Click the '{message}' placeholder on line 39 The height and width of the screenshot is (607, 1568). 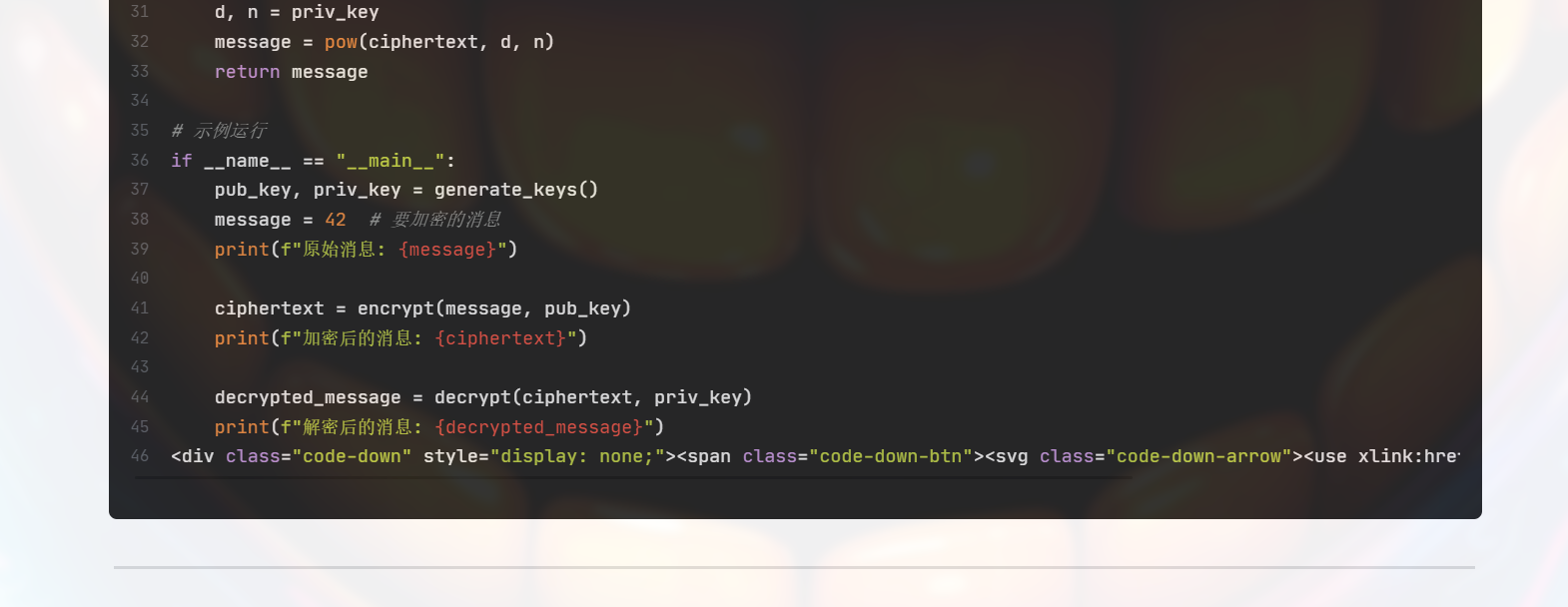(x=446, y=250)
